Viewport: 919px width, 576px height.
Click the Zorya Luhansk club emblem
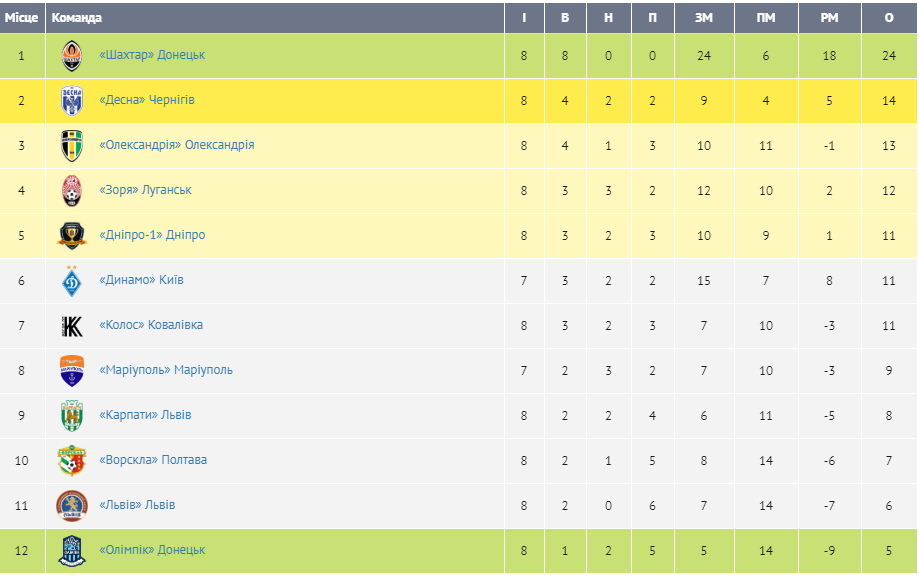coord(72,191)
